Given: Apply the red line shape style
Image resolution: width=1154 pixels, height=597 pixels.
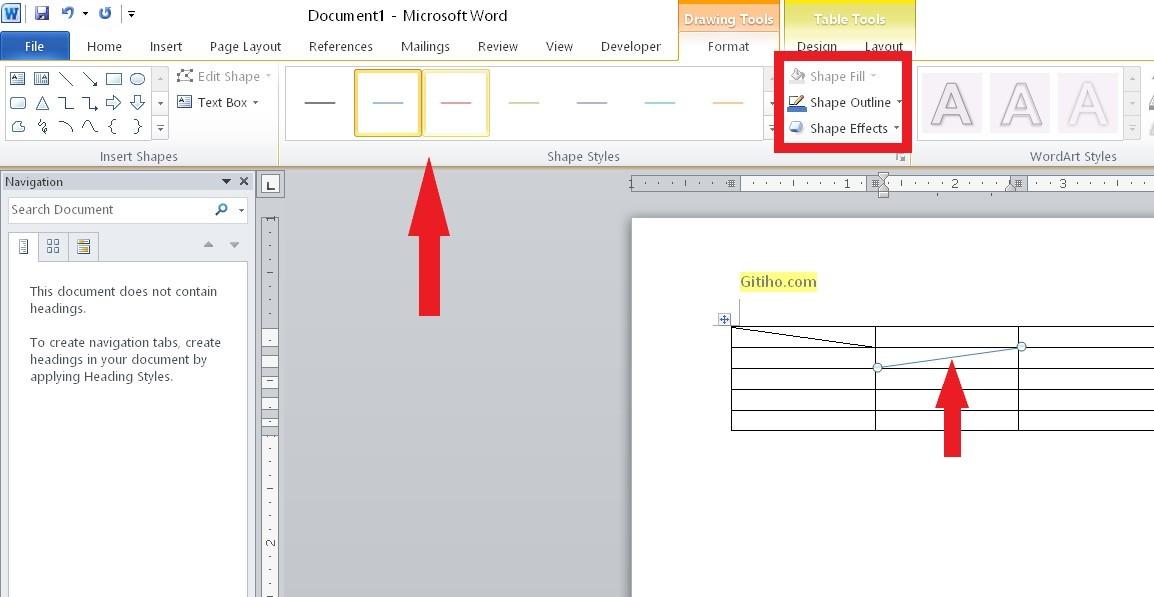Looking at the screenshot, I should (456, 103).
